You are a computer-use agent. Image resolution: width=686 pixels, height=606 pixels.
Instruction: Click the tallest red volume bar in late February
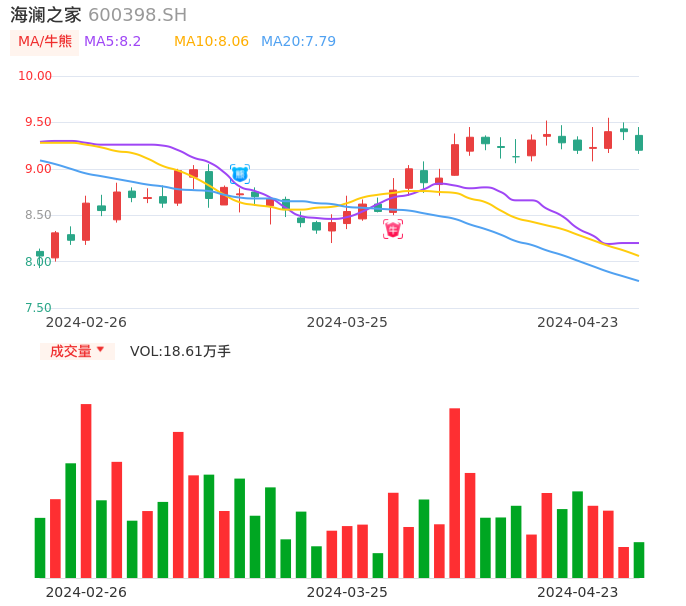(86, 491)
